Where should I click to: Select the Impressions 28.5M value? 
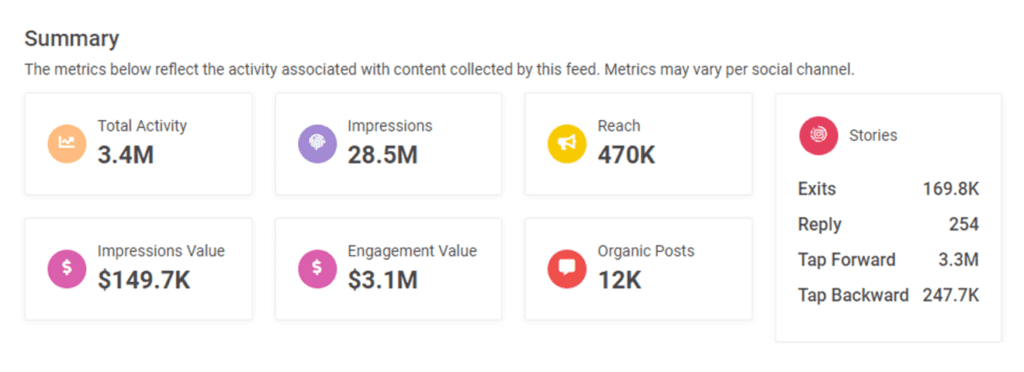click(383, 155)
